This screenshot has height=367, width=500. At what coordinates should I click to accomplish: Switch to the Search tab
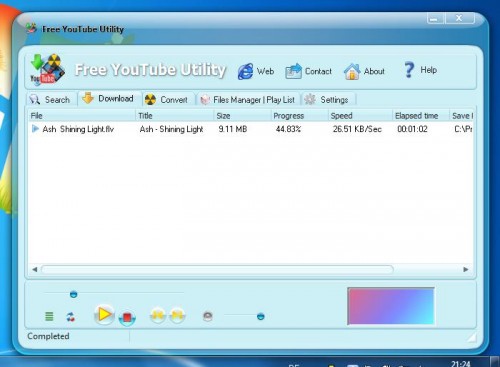[51, 99]
